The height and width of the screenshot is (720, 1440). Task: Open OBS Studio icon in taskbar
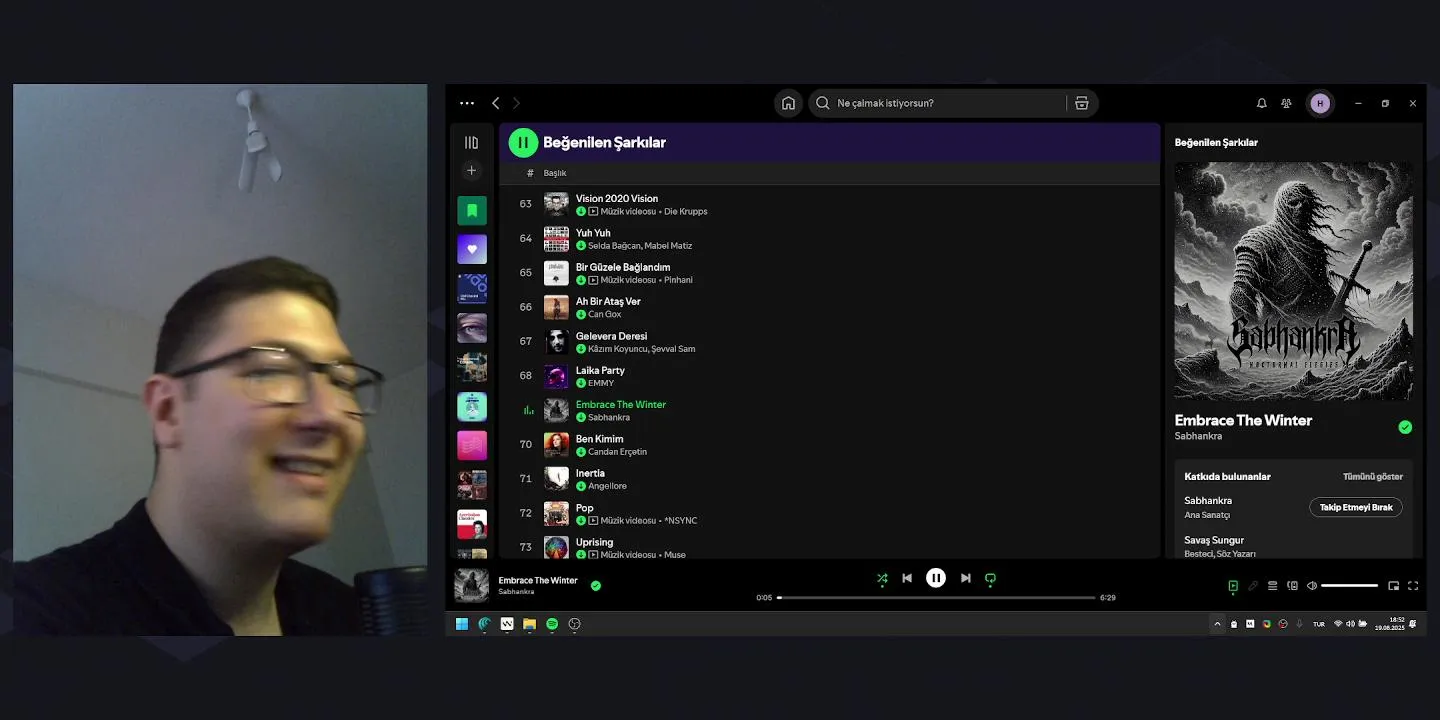coord(574,624)
